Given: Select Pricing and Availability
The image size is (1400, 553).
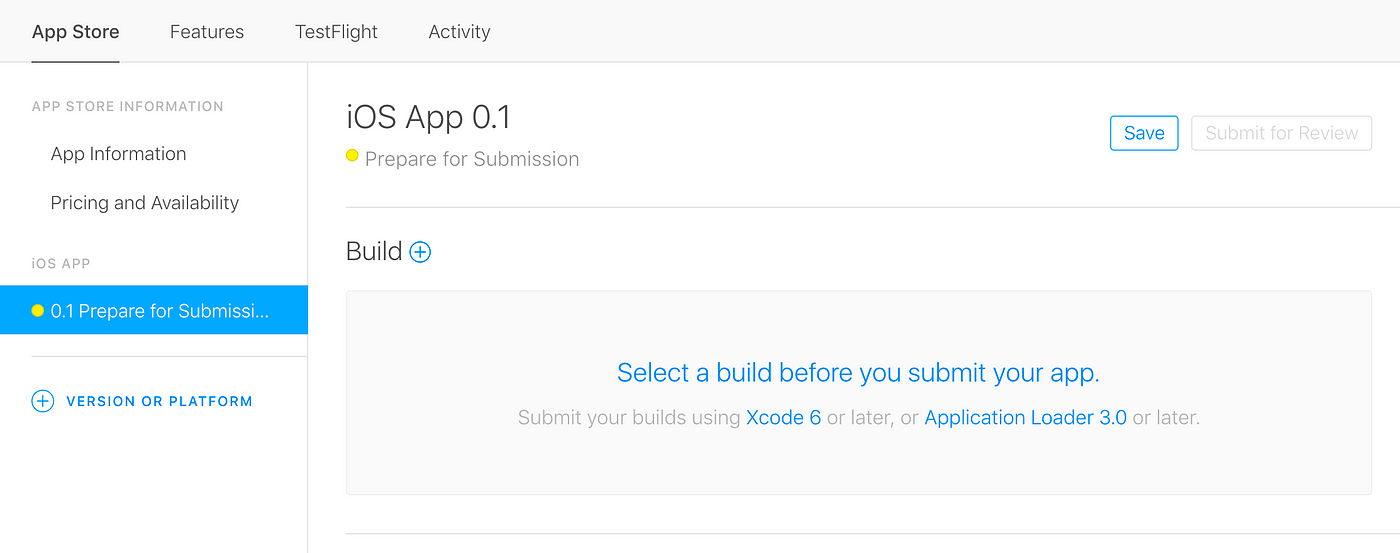Looking at the screenshot, I should (145, 203).
